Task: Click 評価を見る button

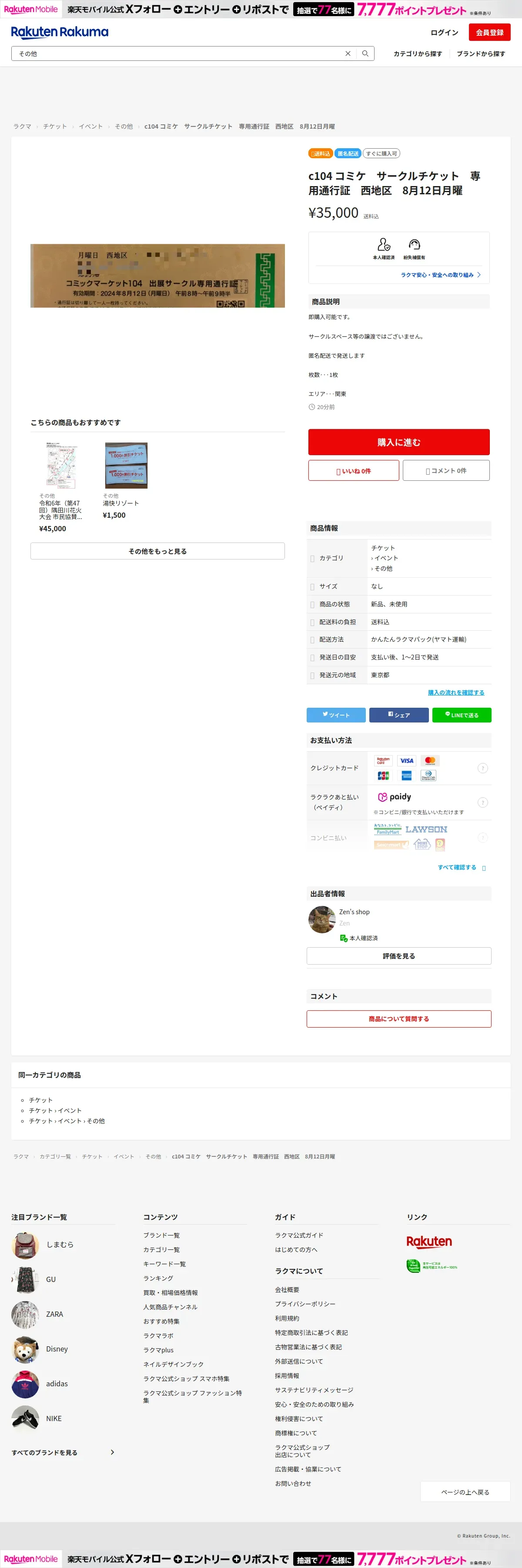Action: 399,955
